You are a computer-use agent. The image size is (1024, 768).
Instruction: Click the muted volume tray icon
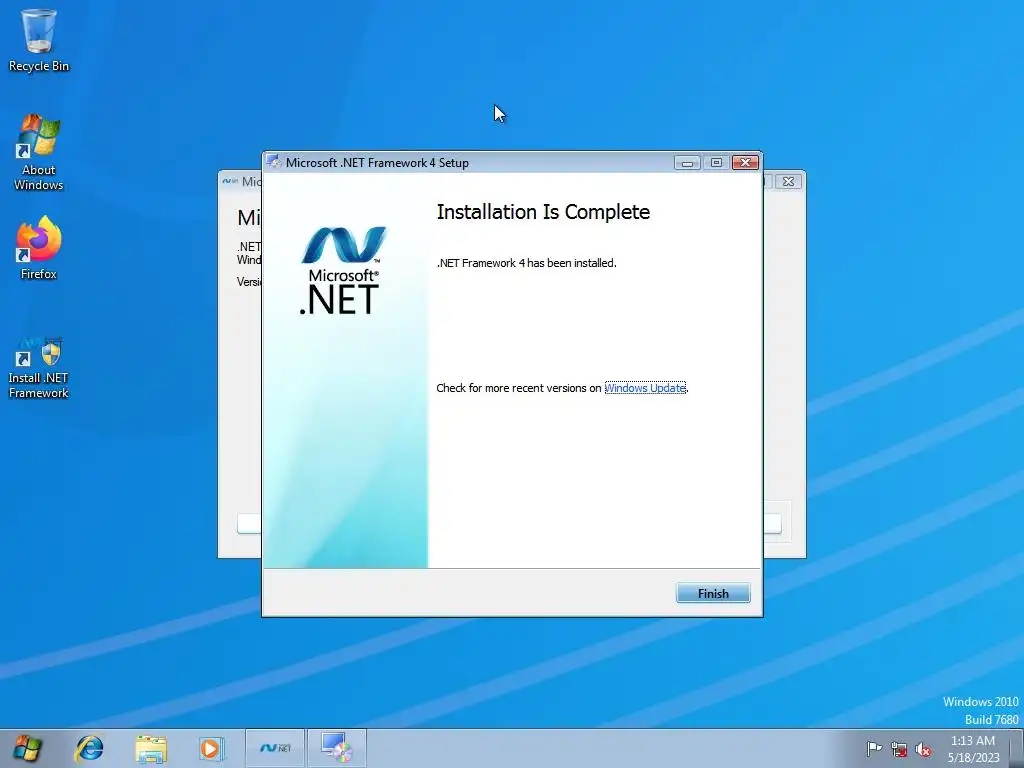point(923,749)
